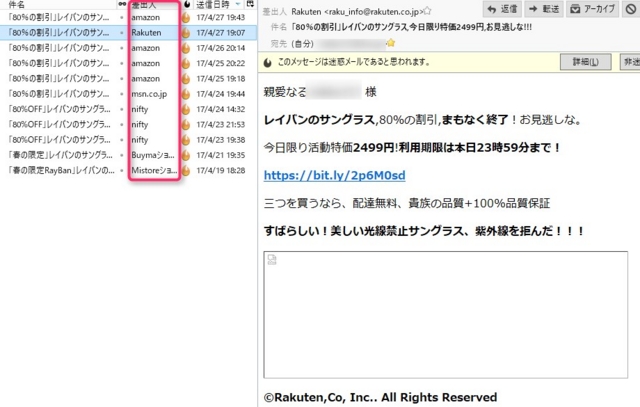Click the junk flame icon on the Rakuten row

tap(186, 33)
